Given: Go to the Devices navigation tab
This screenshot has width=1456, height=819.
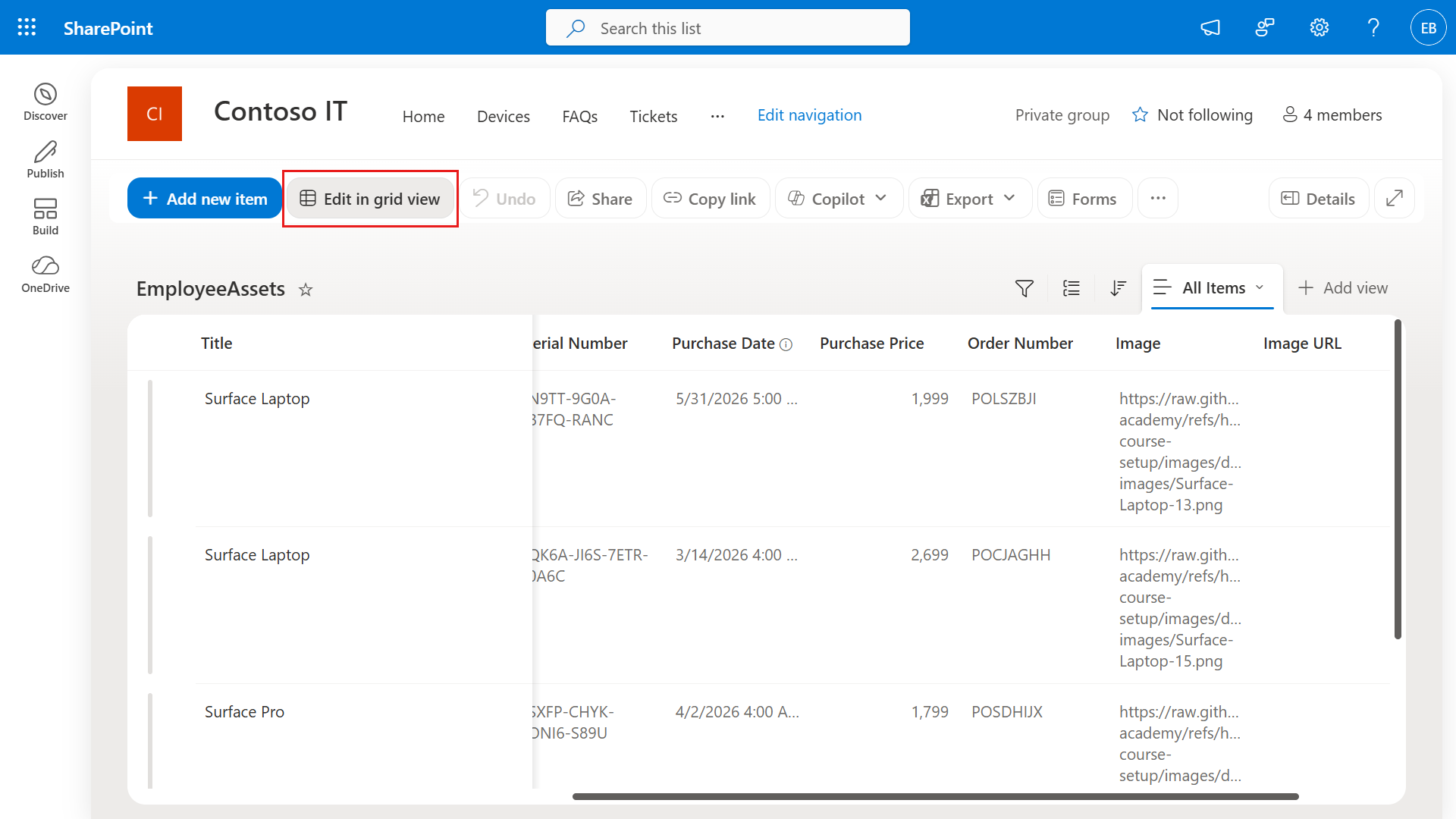Looking at the screenshot, I should (x=504, y=116).
